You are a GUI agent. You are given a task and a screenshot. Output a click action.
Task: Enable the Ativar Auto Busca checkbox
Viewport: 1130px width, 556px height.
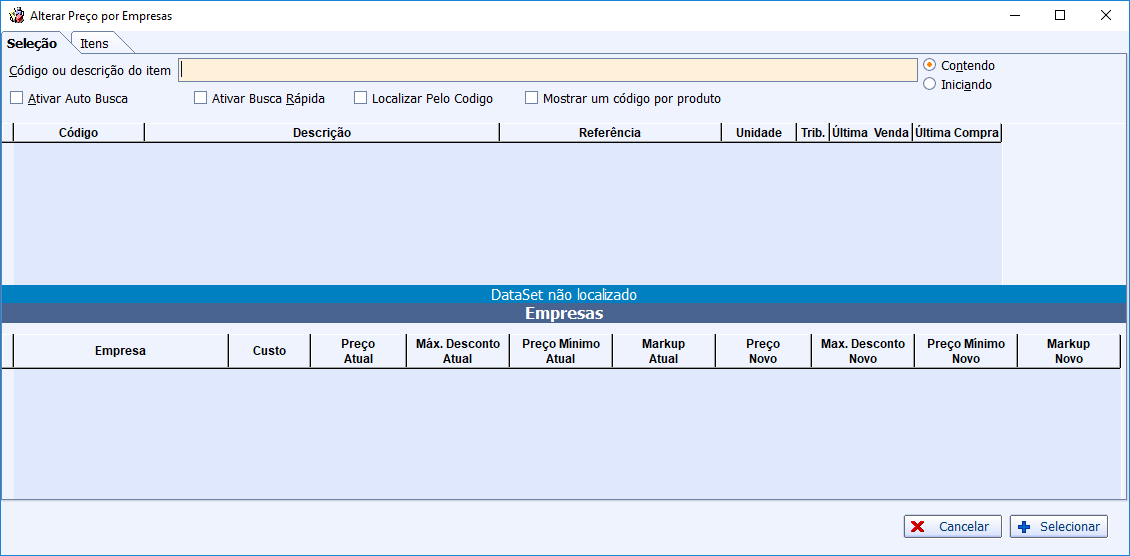click(17, 99)
